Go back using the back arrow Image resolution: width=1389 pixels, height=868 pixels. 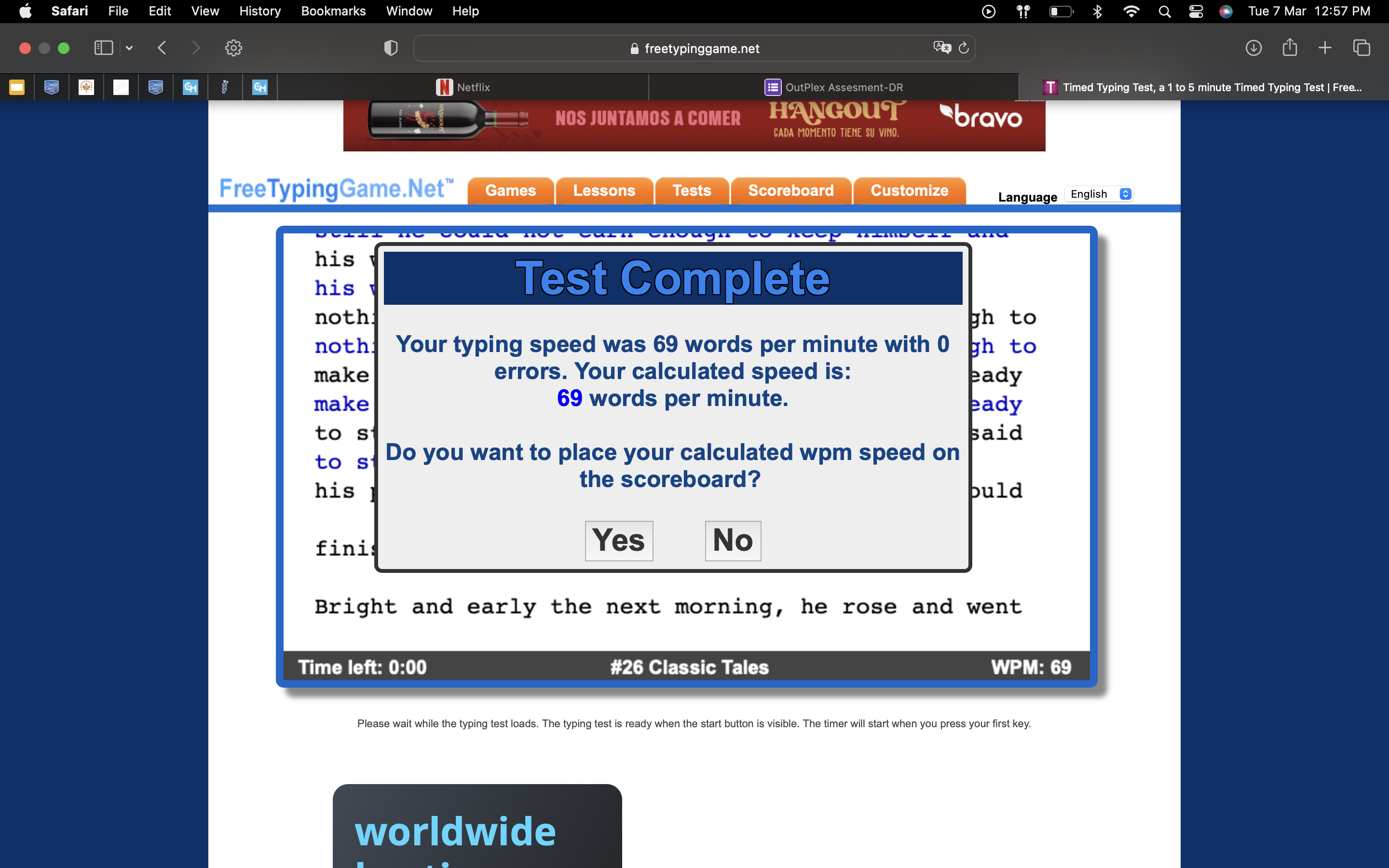(x=162, y=48)
